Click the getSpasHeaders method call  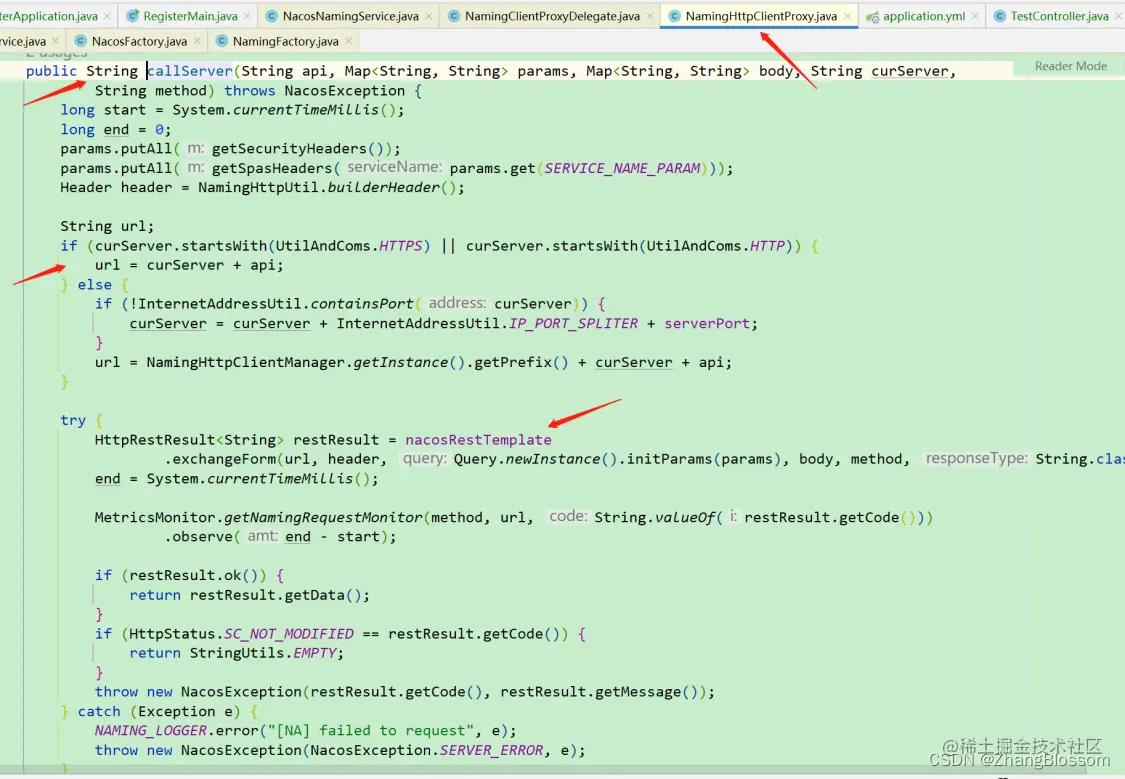(272, 168)
